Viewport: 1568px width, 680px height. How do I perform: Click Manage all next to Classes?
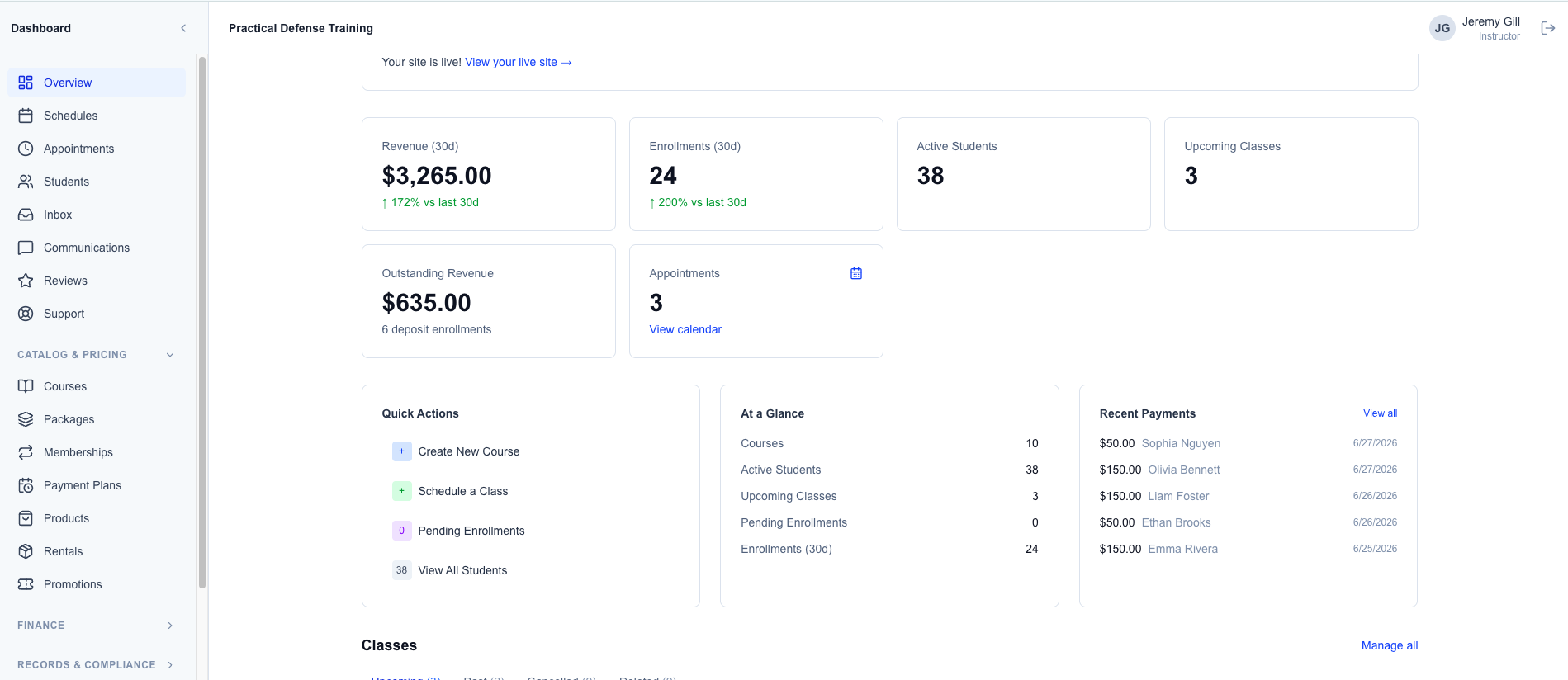point(1390,645)
